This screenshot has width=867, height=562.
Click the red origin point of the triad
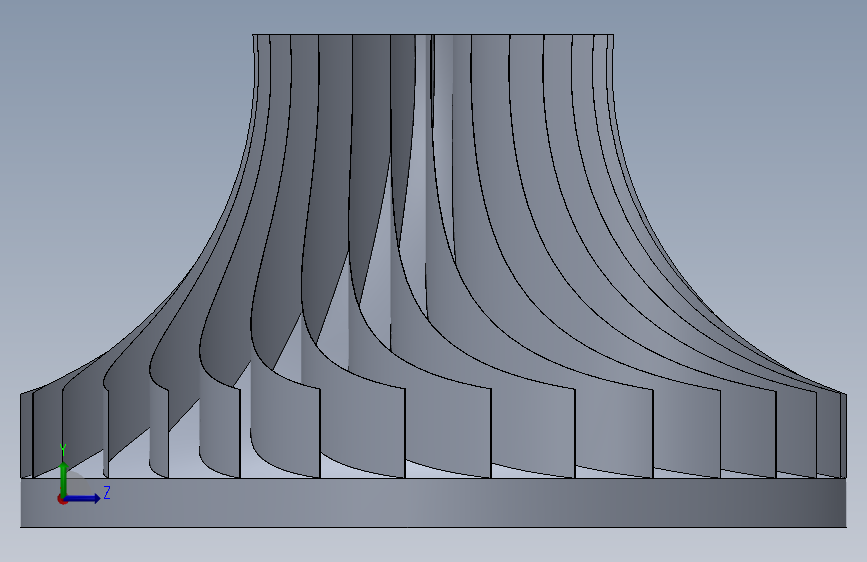(62, 499)
